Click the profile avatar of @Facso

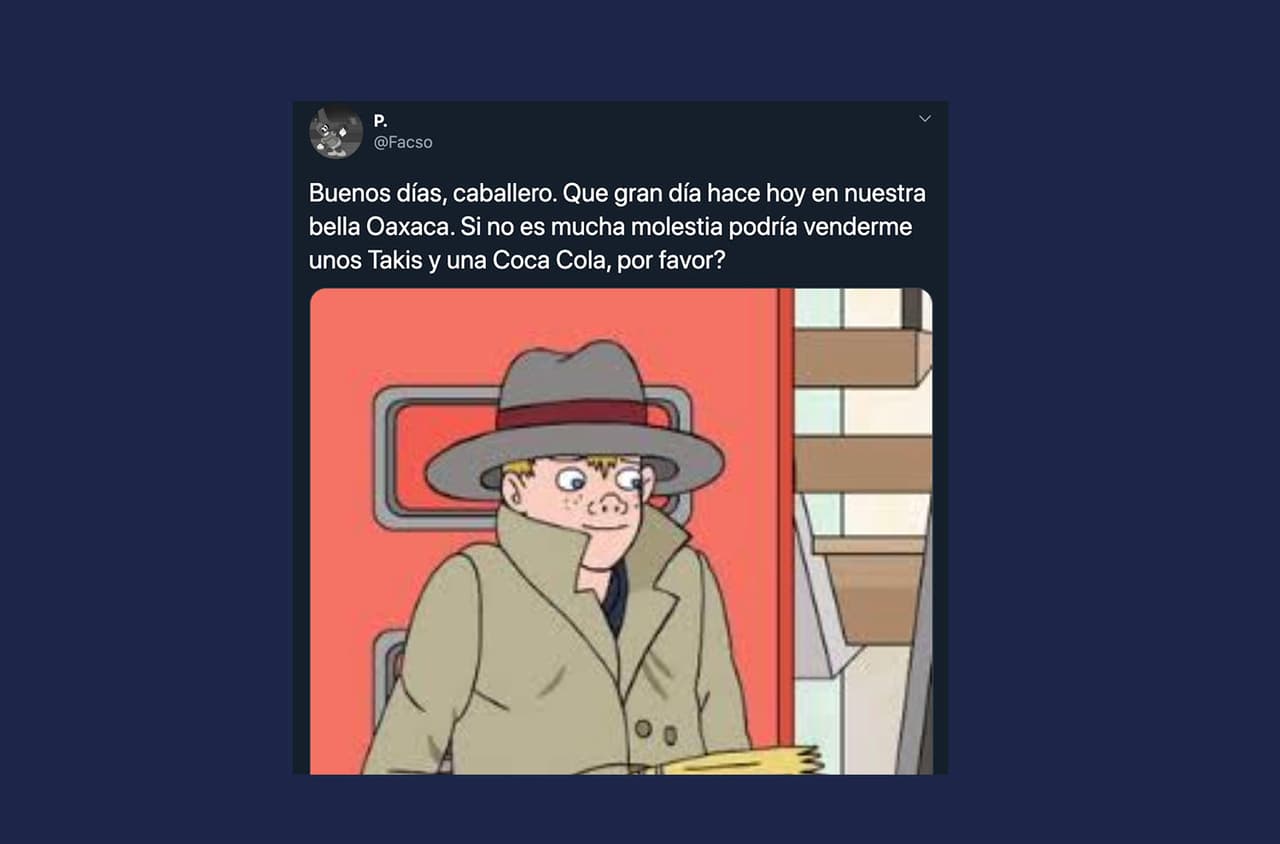[x=336, y=132]
